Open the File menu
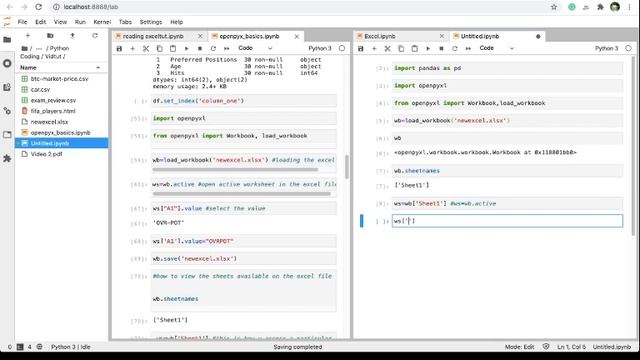Screen dimensions: 640x360 (22, 22)
